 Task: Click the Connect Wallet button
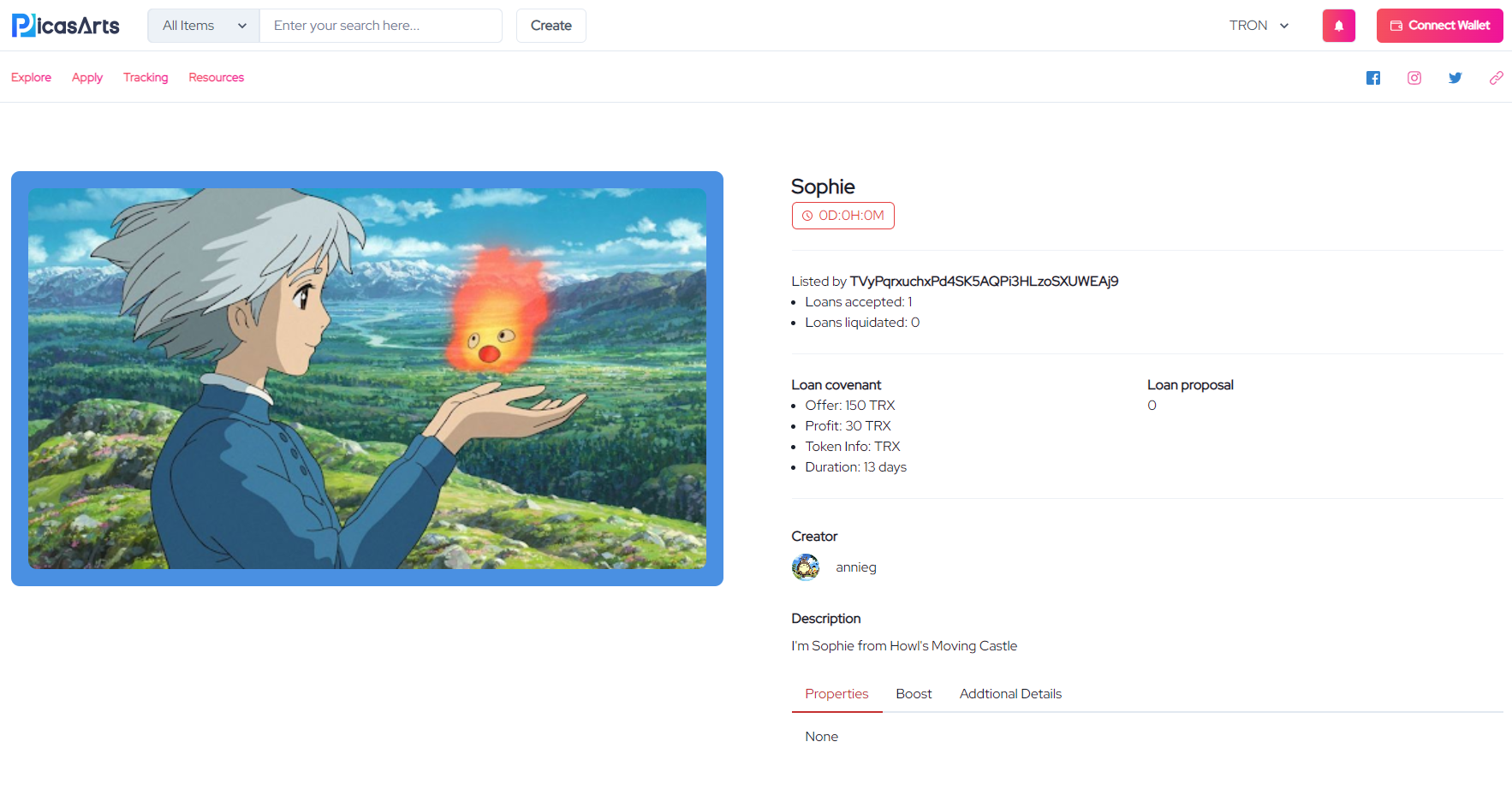tap(1440, 26)
